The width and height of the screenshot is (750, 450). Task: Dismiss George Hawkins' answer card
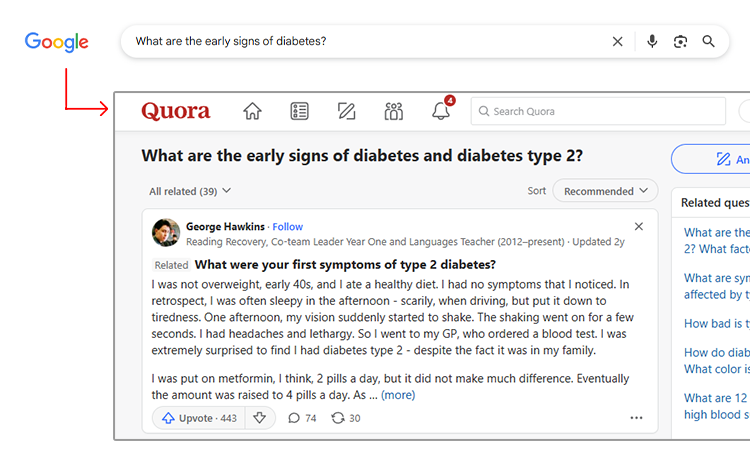(x=639, y=226)
